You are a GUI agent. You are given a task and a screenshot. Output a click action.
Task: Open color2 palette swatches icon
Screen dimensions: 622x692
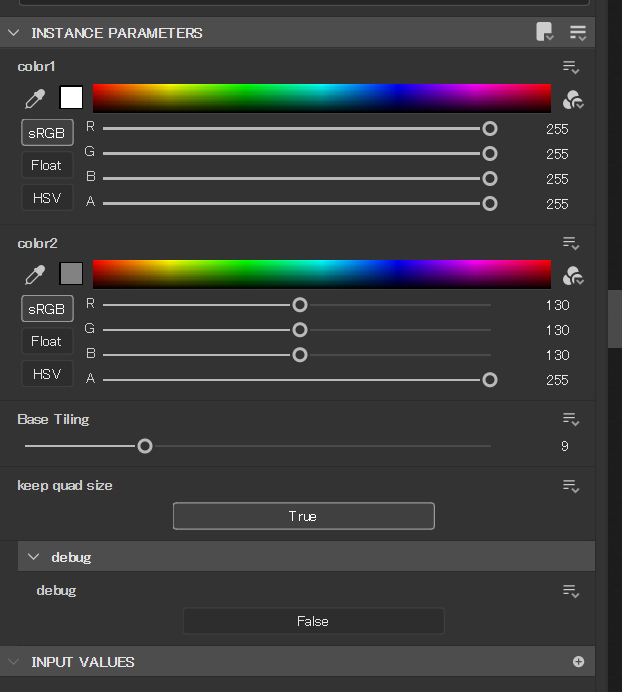573,274
